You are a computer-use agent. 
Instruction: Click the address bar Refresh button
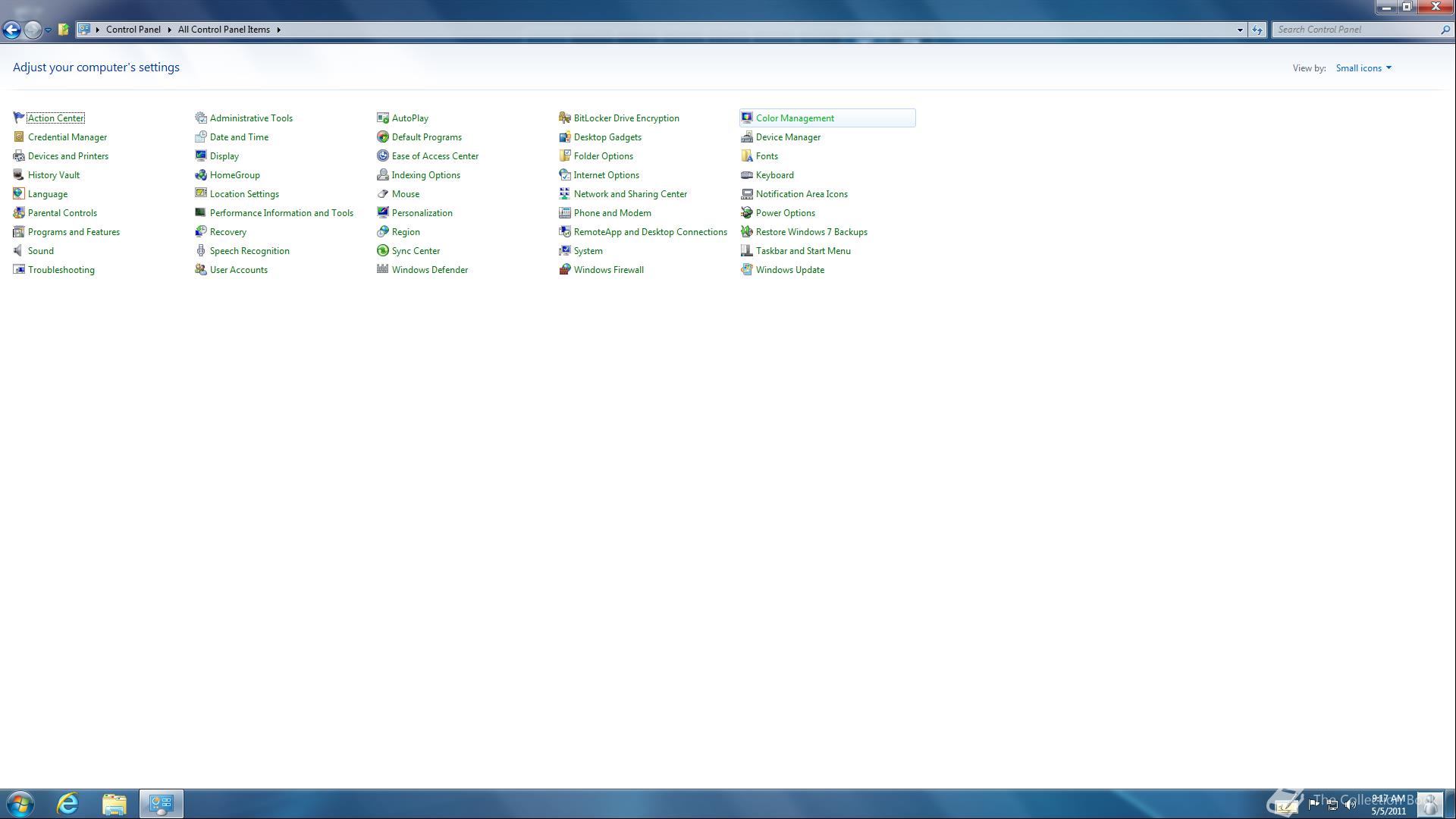pos(1257,30)
